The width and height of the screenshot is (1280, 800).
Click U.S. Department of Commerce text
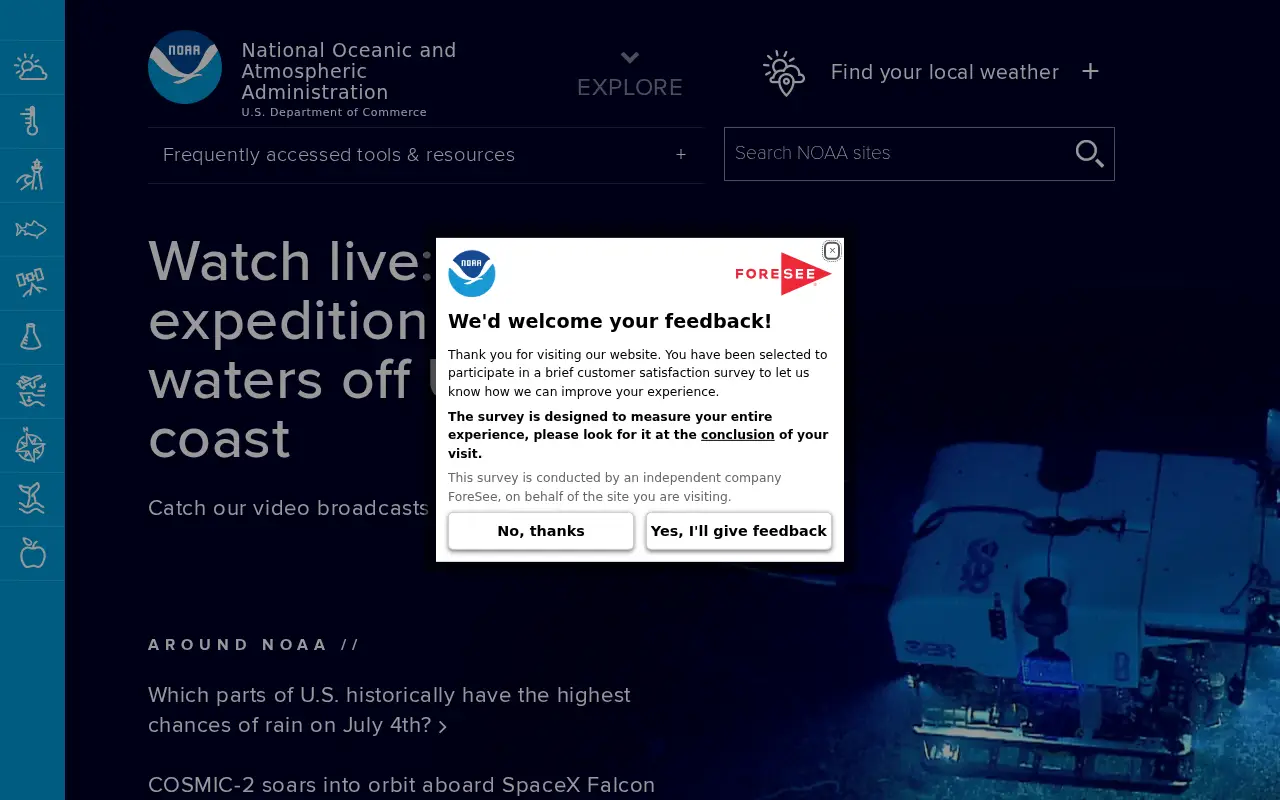pos(334,112)
